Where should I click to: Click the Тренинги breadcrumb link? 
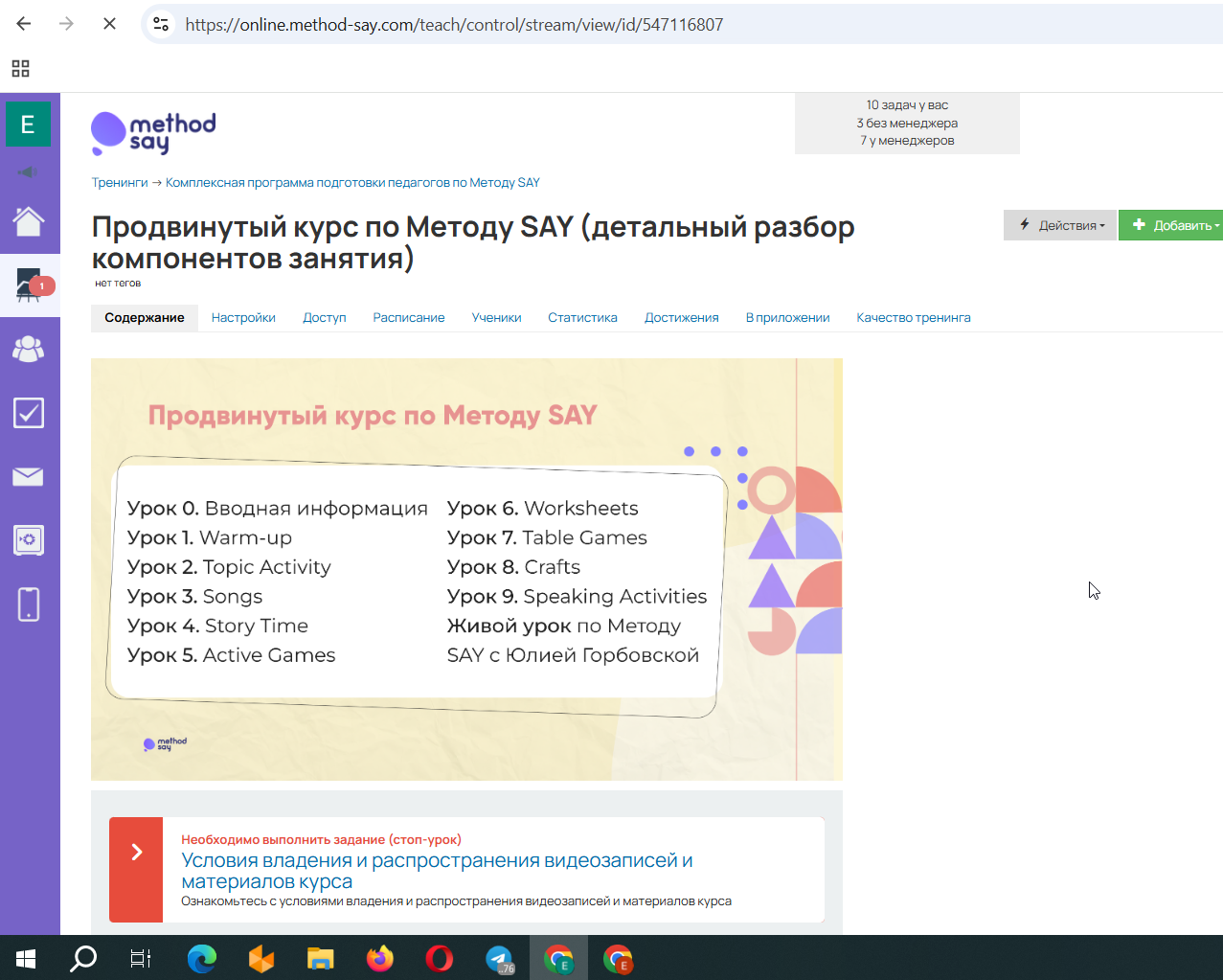tap(120, 182)
